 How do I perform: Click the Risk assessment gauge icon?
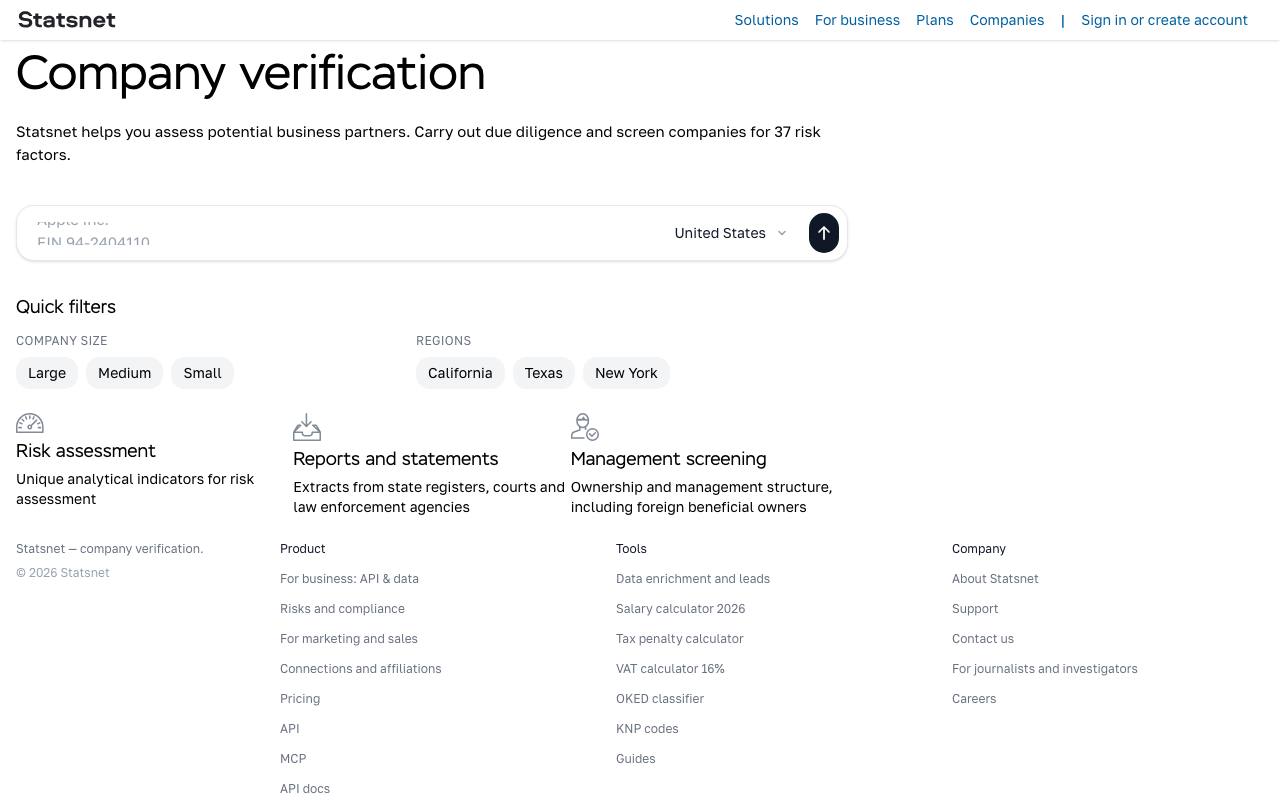30,424
